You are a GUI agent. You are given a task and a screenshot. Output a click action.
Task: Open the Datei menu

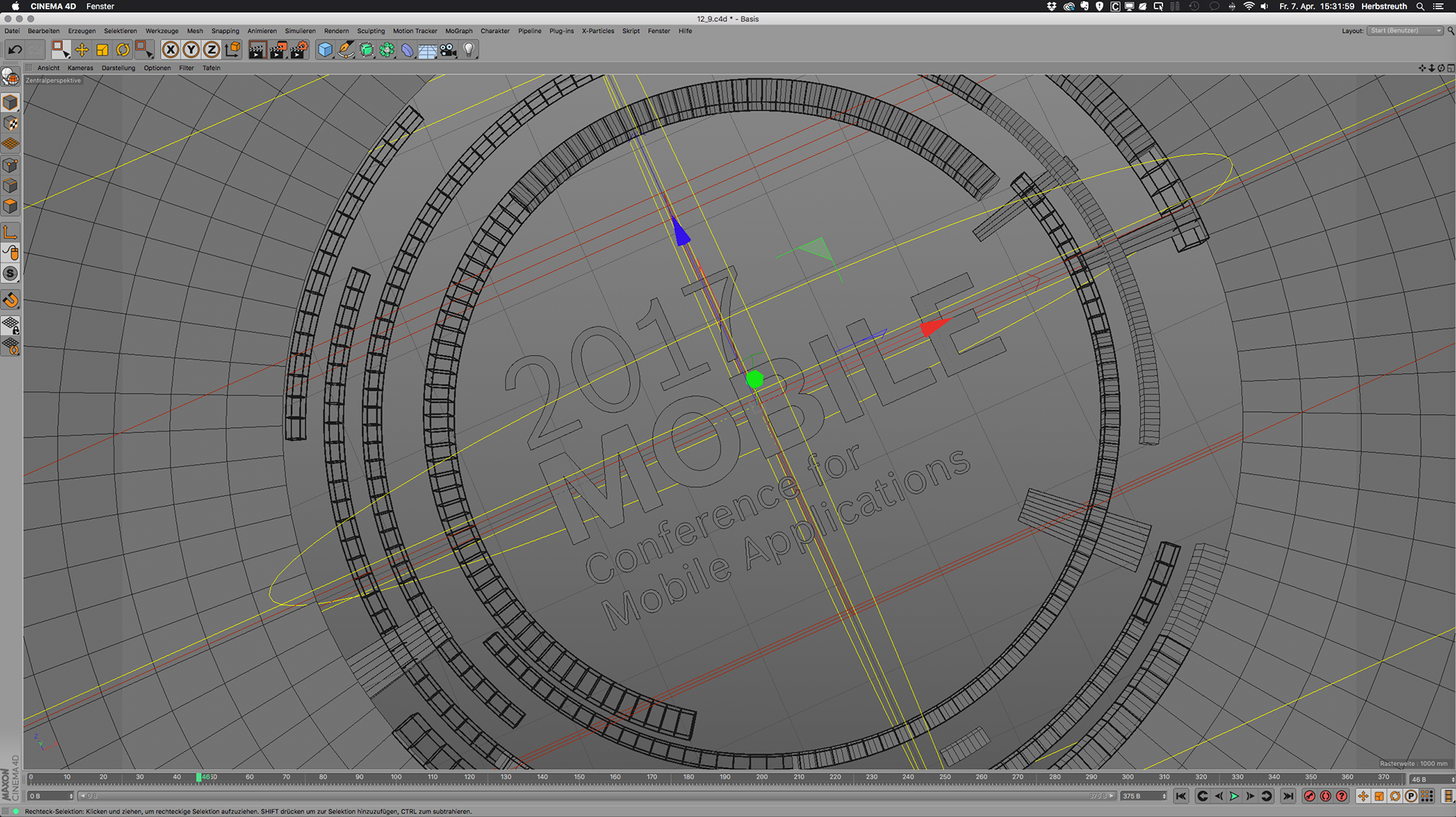pos(12,31)
